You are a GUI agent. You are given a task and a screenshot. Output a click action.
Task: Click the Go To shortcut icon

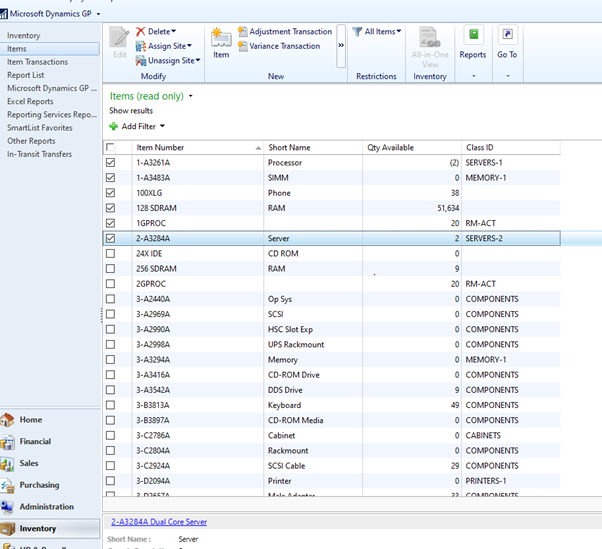click(508, 35)
